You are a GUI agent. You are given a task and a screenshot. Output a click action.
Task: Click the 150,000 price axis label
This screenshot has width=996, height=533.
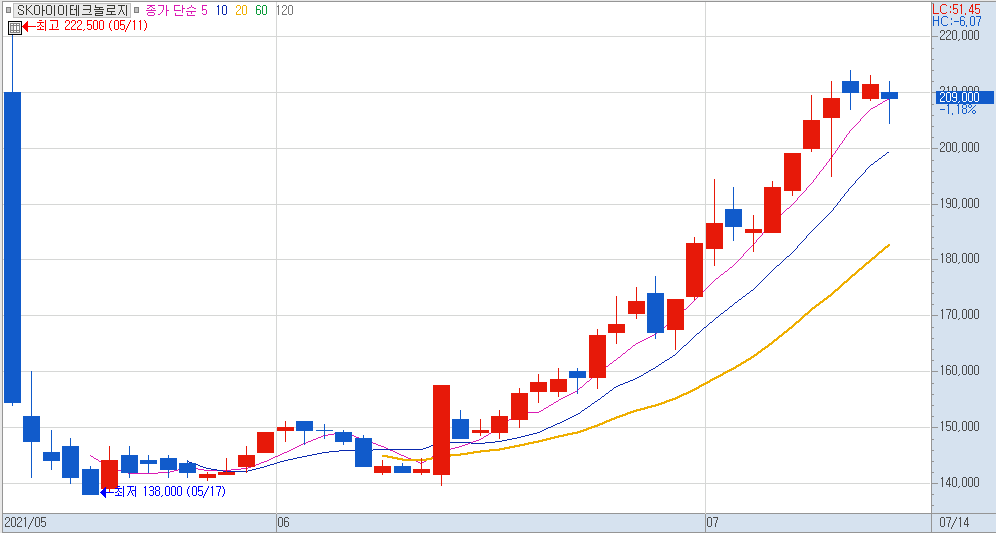(x=959, y=426)
